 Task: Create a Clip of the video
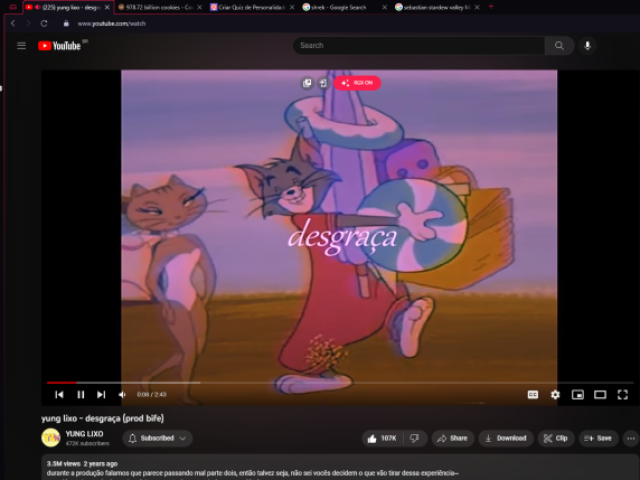pyautogui.click(x=556, y=438)
